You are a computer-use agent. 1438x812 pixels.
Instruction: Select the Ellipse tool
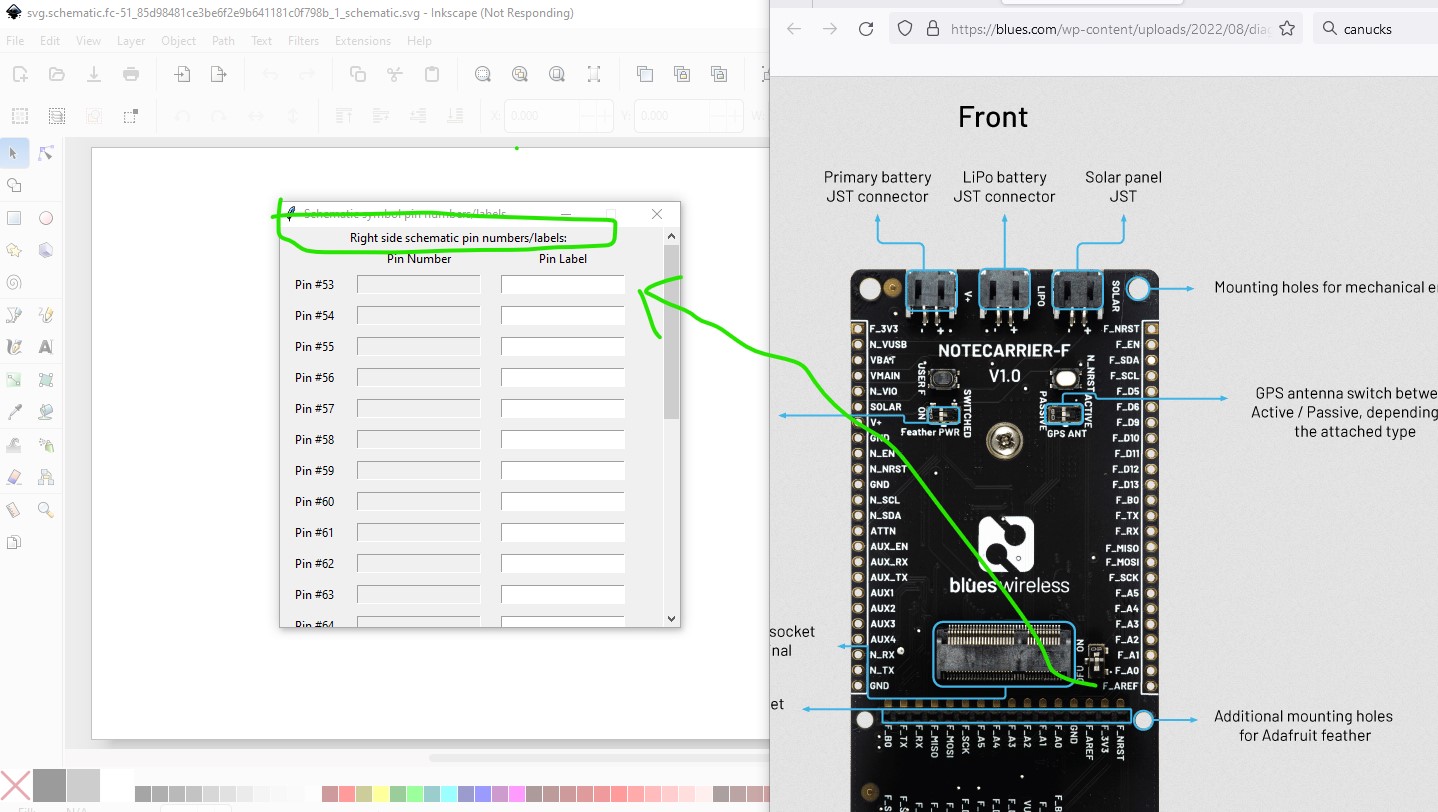tap(45, 218)
